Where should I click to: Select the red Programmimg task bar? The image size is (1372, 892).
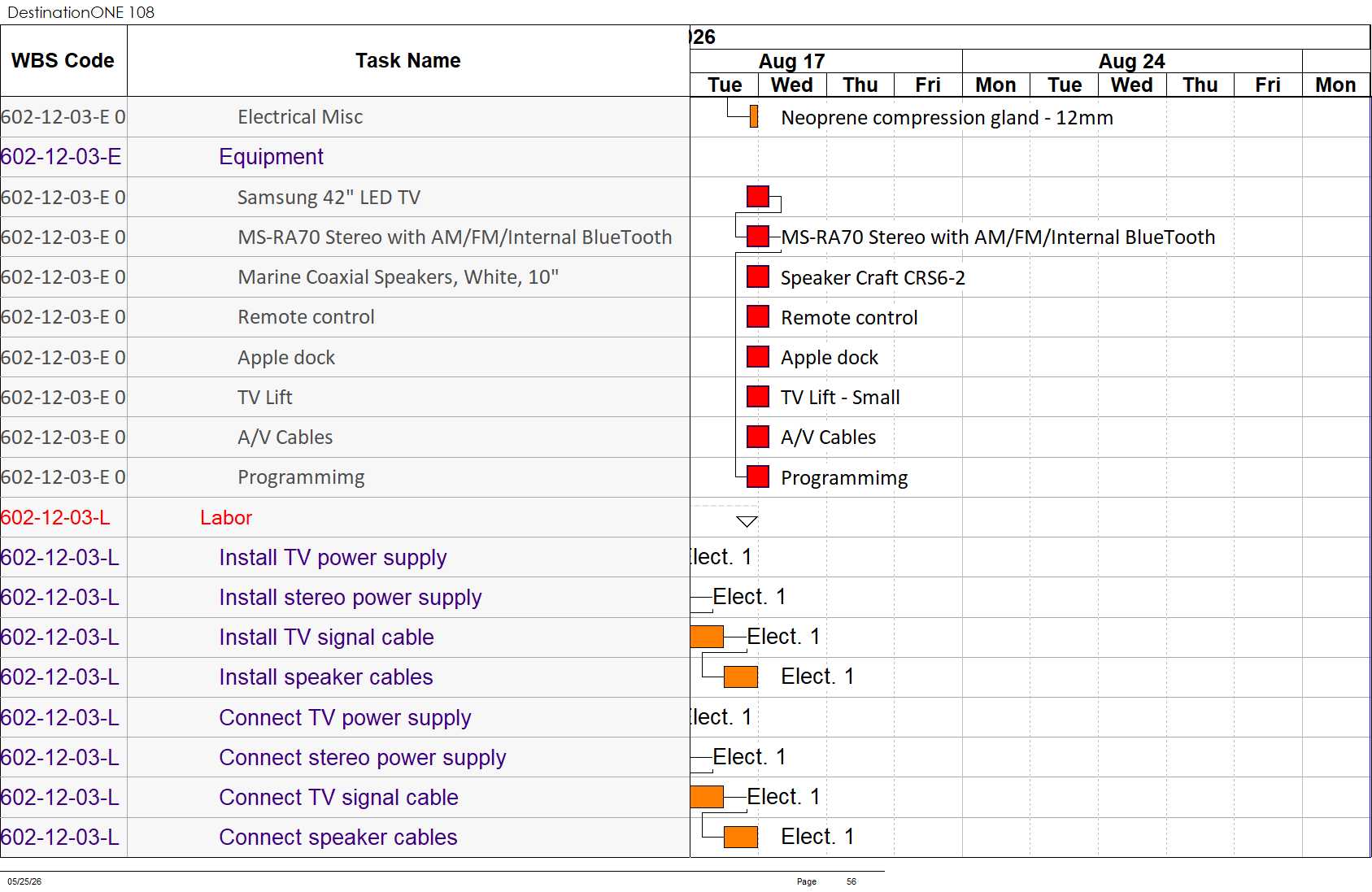tap(757, 476)
